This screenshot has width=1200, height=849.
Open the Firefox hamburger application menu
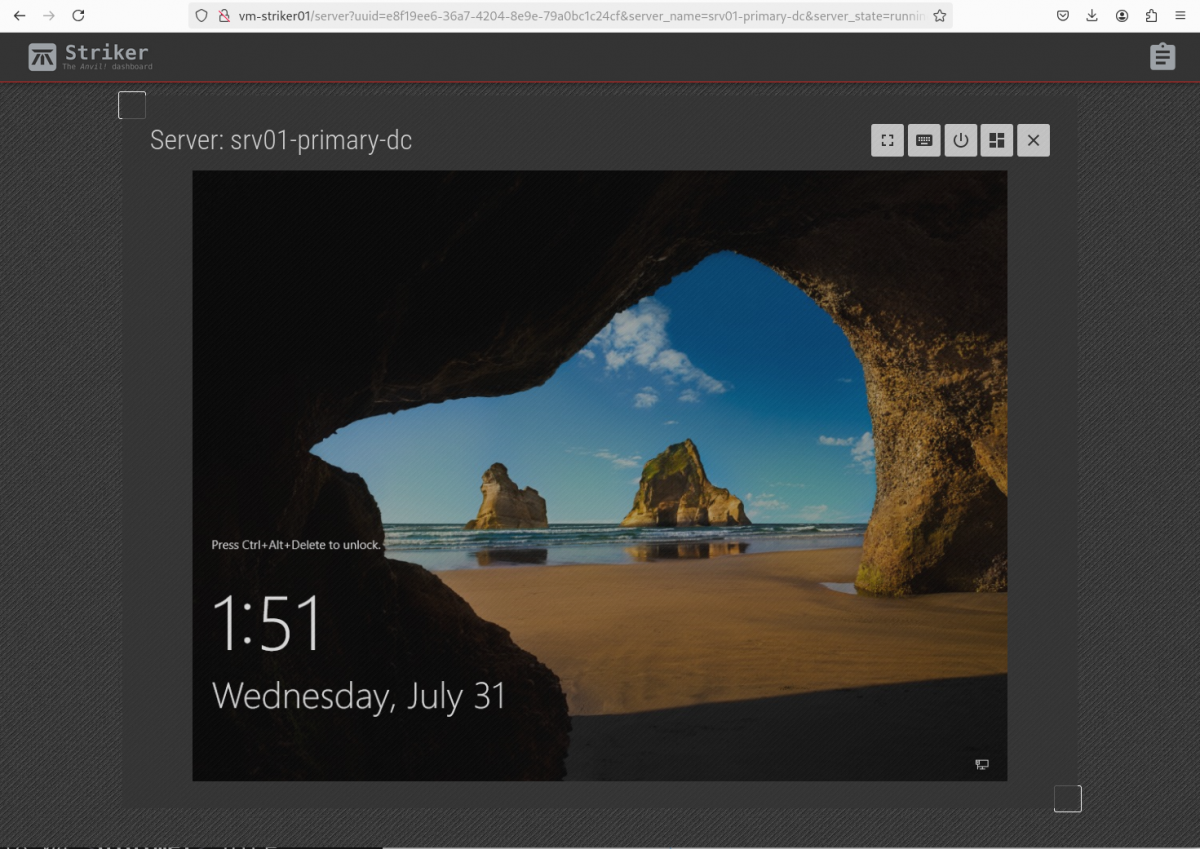[x=1181, y=16]
